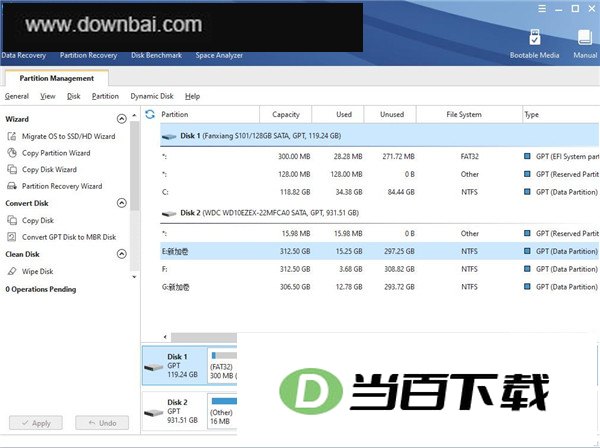Click type color square for F: partition
This screenshot has height=448, width=600.
point(527,269)
